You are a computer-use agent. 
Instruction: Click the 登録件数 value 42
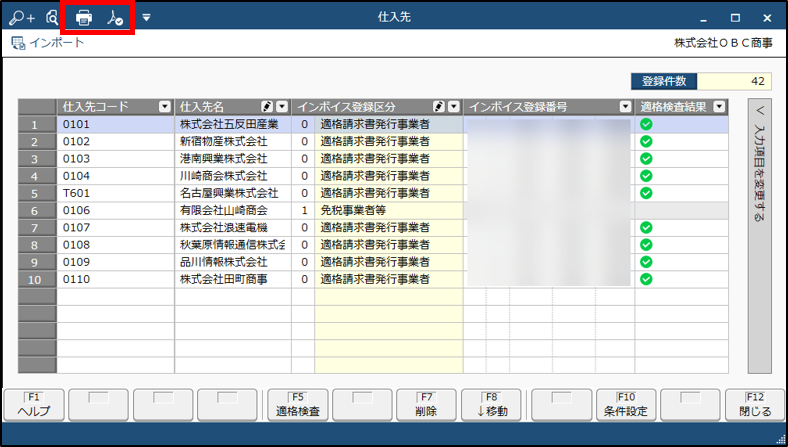pos(734,81)
